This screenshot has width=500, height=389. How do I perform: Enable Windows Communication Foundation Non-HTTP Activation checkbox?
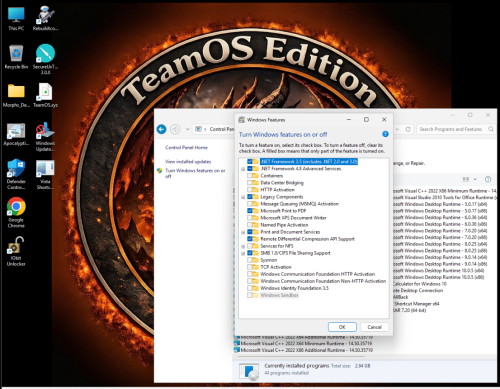click(250, 281)
